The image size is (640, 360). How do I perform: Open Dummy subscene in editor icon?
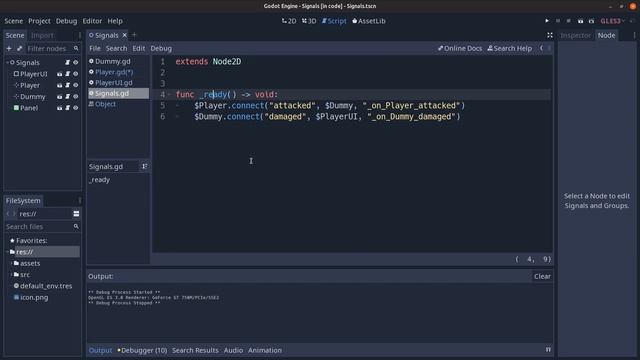coord(60,97)
